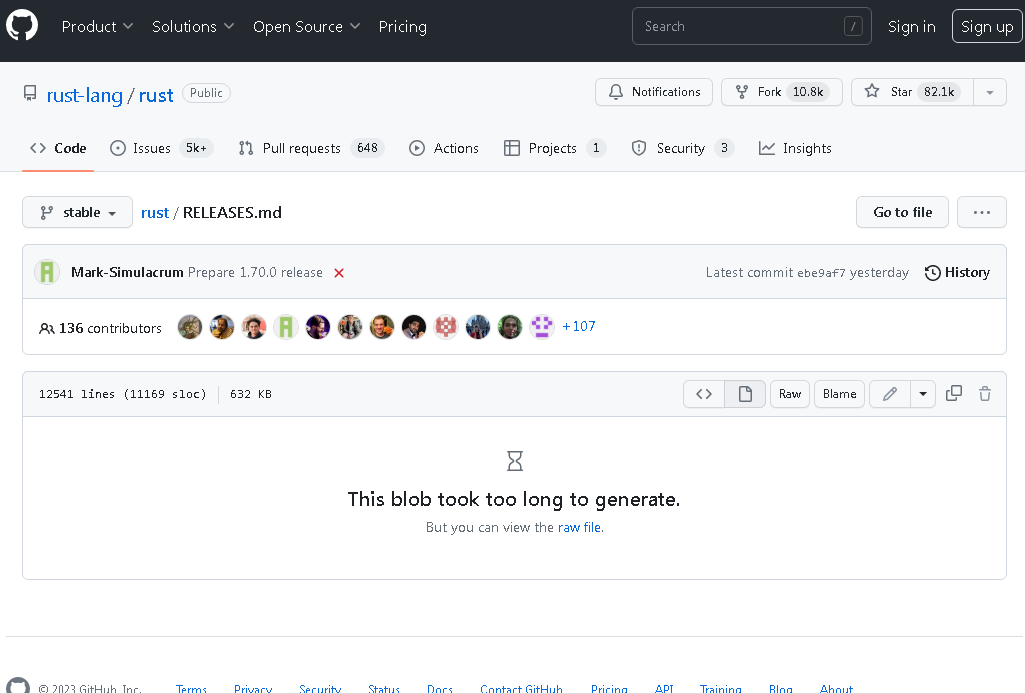Open the Blame view button
The height and width of the screenshot is (694, 1025).
839,394
